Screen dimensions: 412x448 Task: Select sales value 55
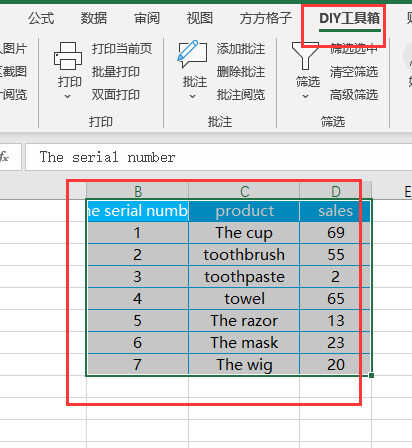click(x=335, y=255)
